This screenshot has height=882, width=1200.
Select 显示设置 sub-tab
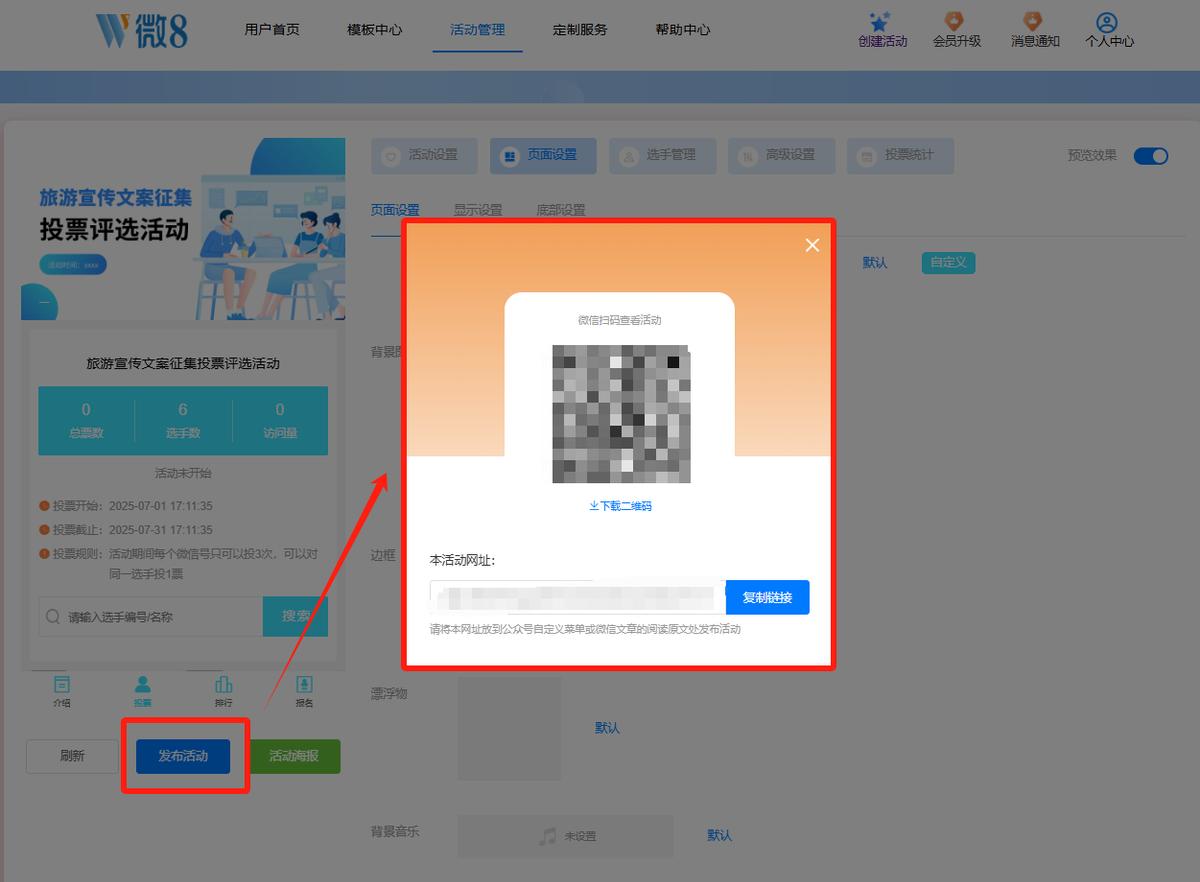[478, 210]
